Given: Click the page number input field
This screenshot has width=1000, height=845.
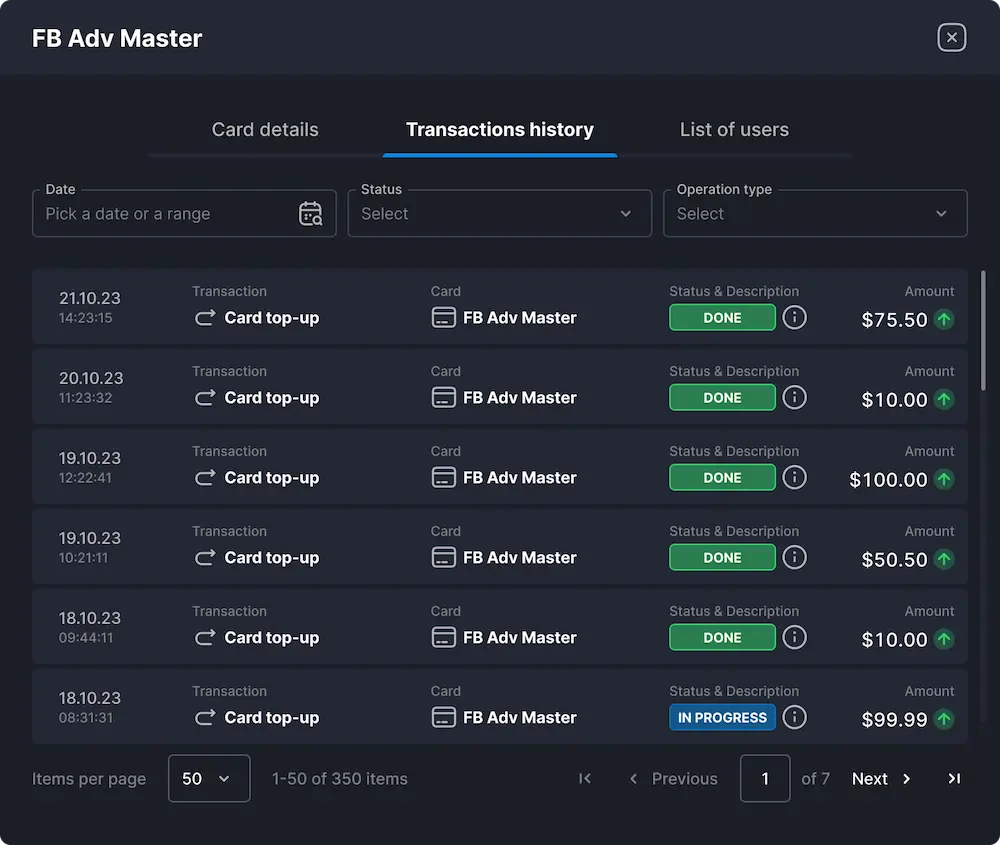Looking at the screenshot, I should click(x=765, y=779).
